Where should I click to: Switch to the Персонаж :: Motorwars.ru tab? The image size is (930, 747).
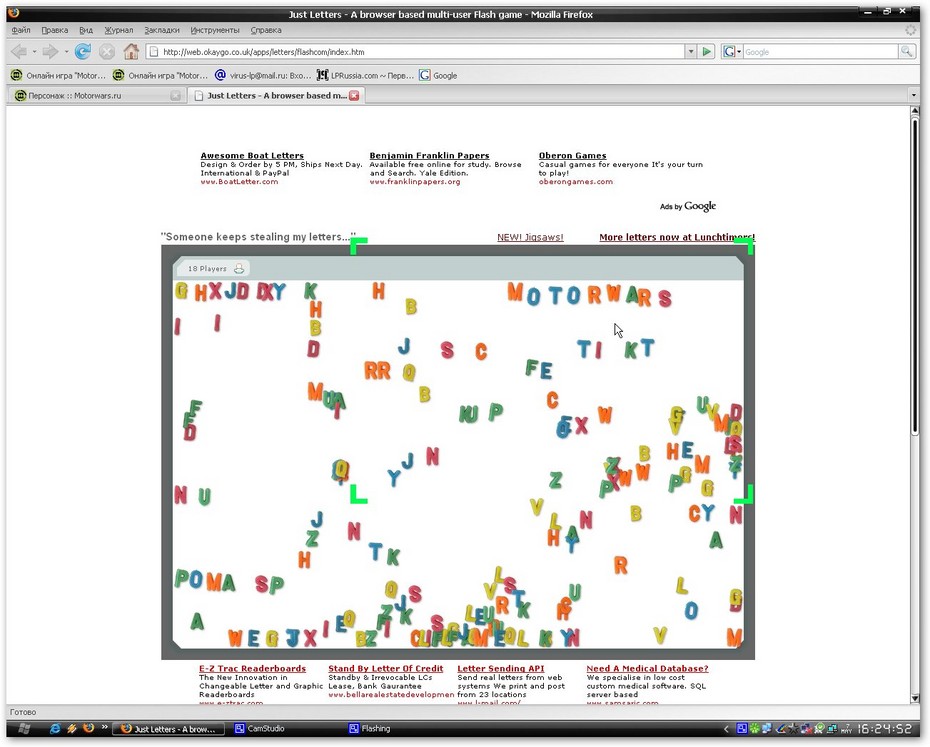pos(97,96)
